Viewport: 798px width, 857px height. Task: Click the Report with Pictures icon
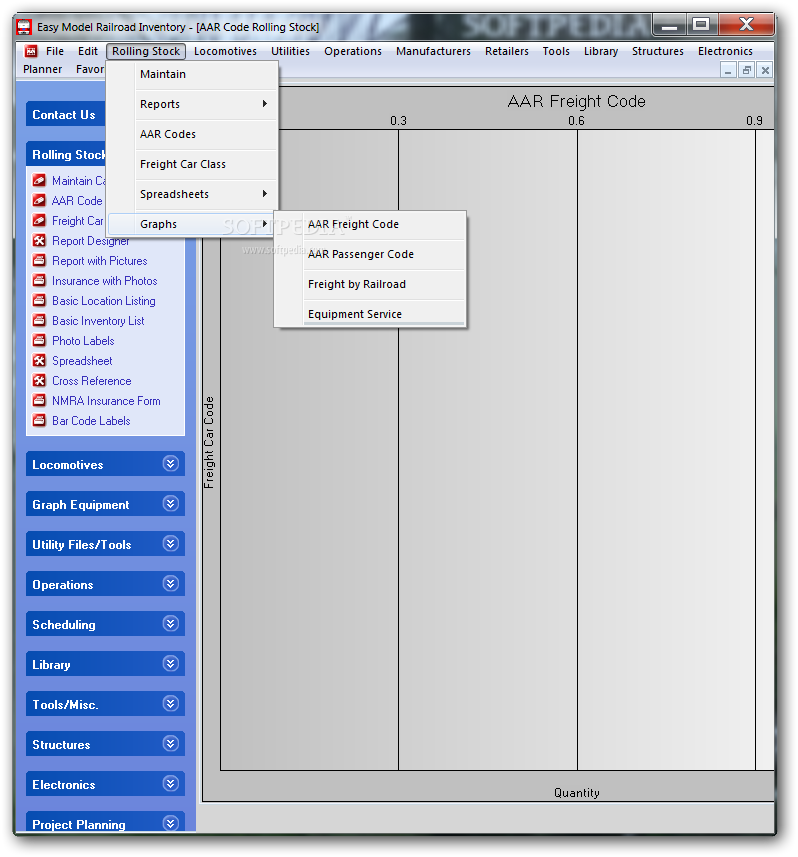pos(39,260)
